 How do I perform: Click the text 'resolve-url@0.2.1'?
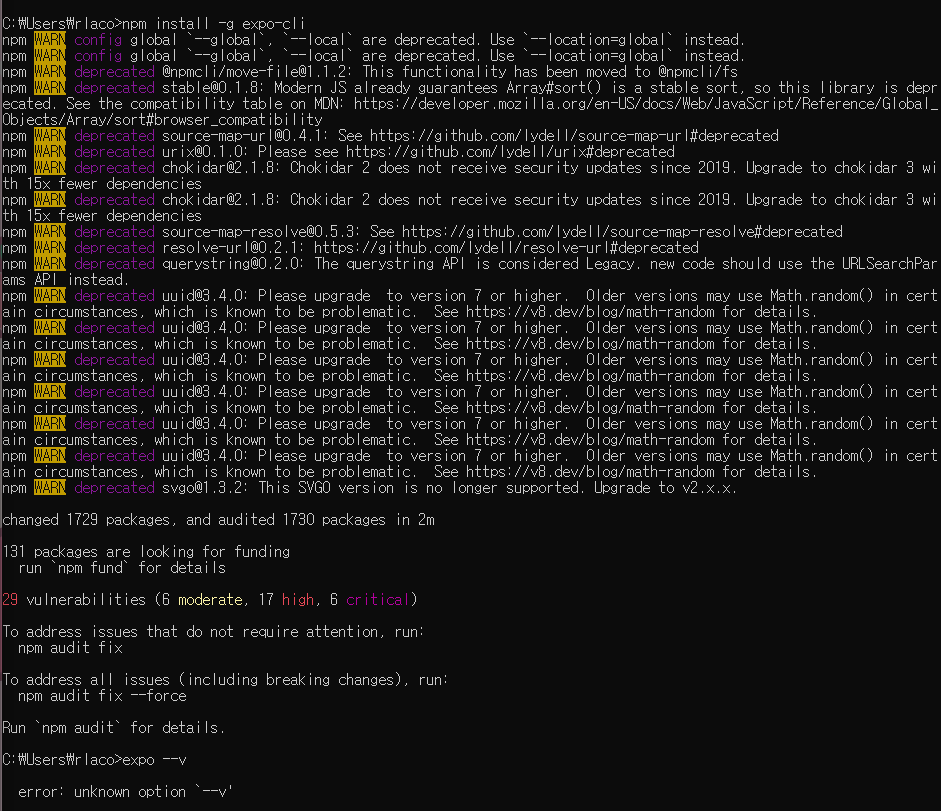tap(230, 247)
